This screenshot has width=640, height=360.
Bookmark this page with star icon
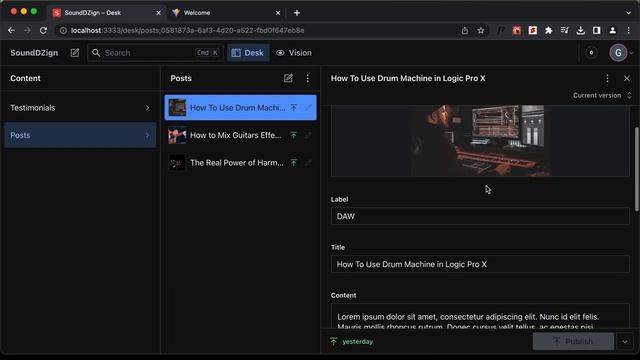[x=481, y=31]
